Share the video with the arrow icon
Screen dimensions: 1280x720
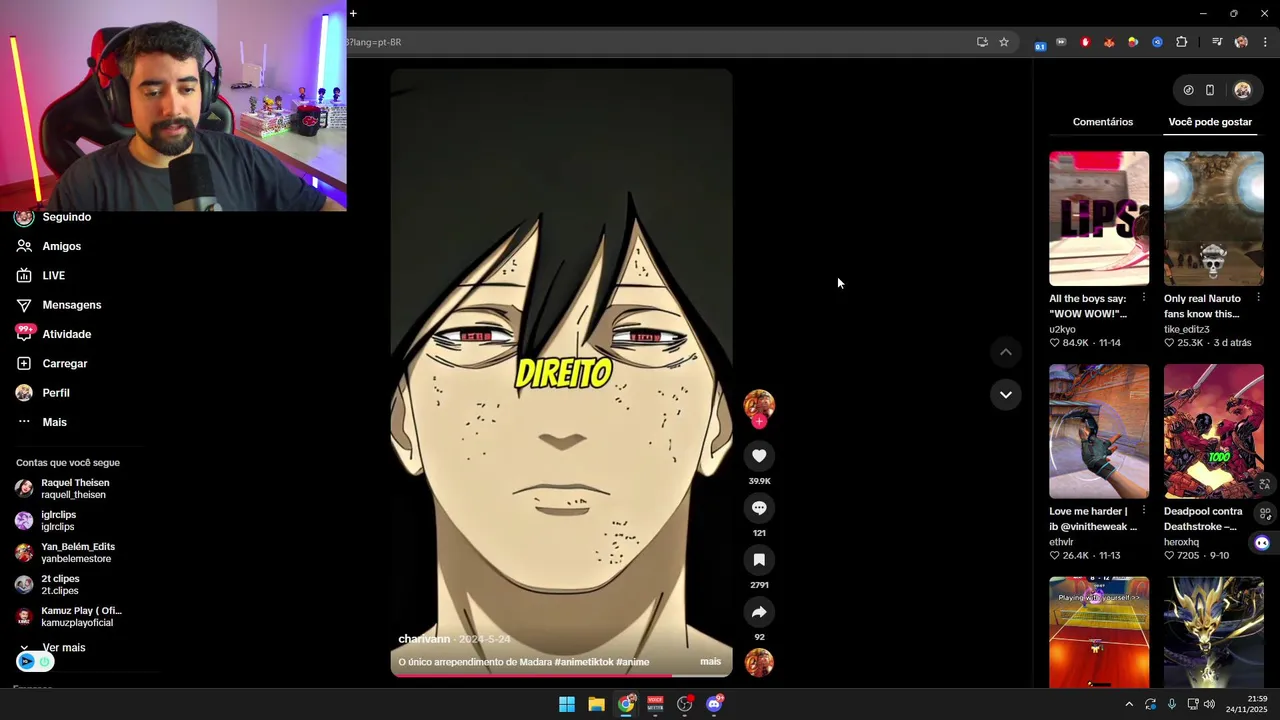(x=759, y=612)
